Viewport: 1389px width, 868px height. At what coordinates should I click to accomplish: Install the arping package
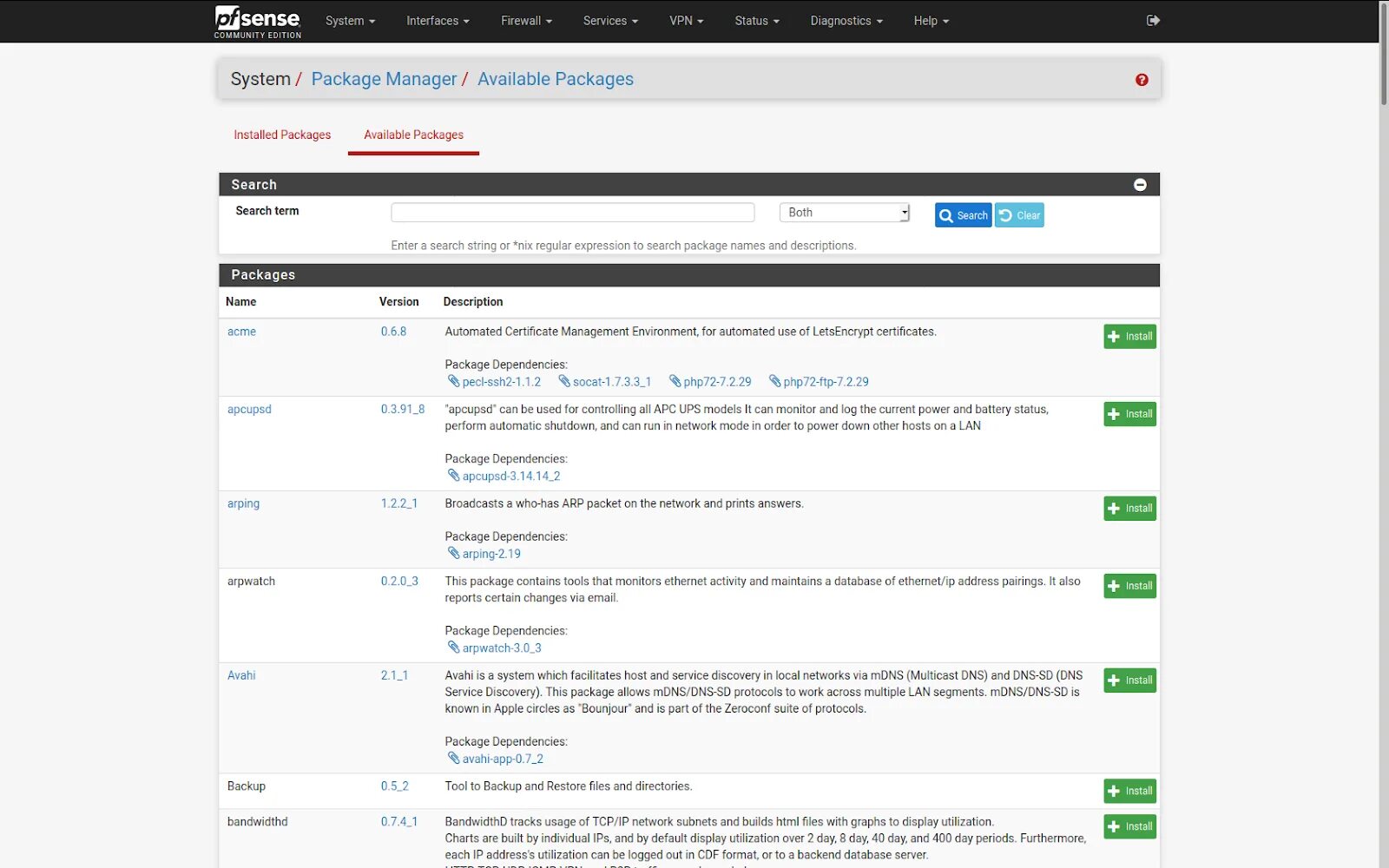pyautogui.click(x=1129, y=509)
